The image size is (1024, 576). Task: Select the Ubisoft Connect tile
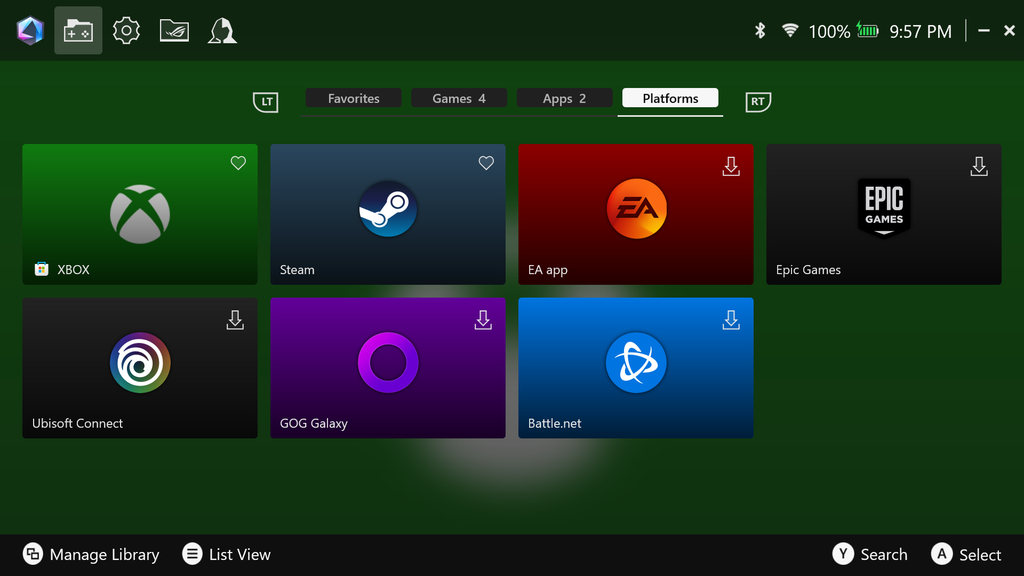pos(140,368)
